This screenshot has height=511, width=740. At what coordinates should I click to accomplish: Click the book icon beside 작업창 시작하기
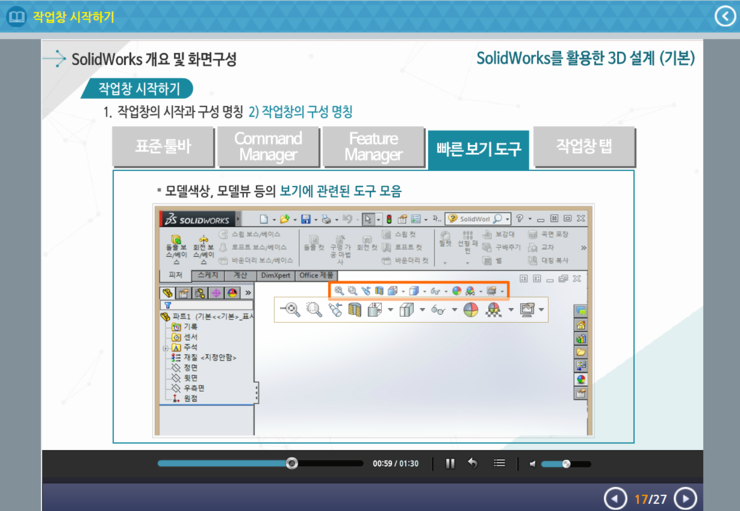click(x=17, y=17)
